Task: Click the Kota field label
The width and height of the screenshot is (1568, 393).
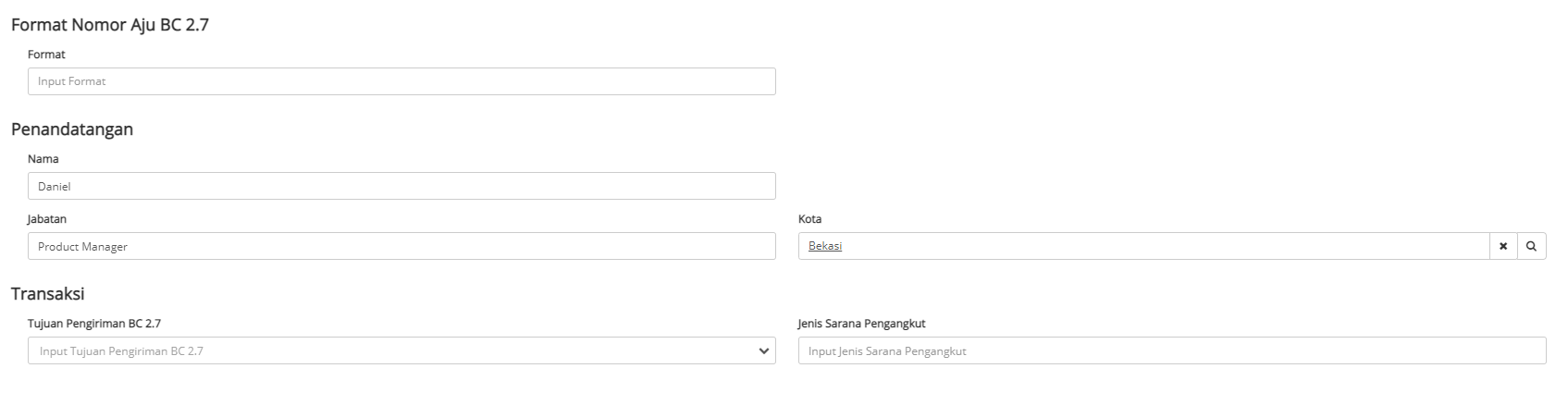Action: 809,219
